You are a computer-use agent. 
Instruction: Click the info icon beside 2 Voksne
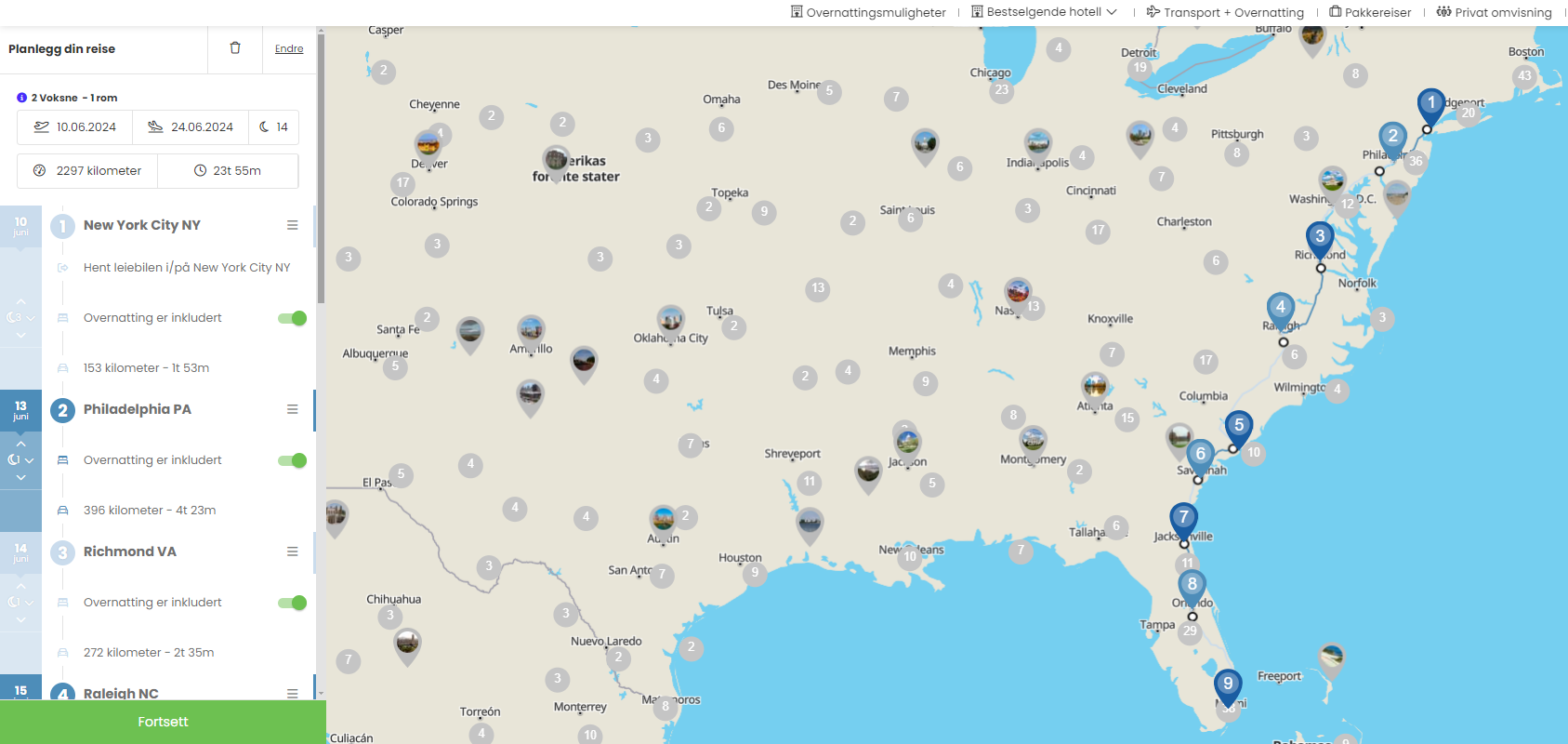21,98
